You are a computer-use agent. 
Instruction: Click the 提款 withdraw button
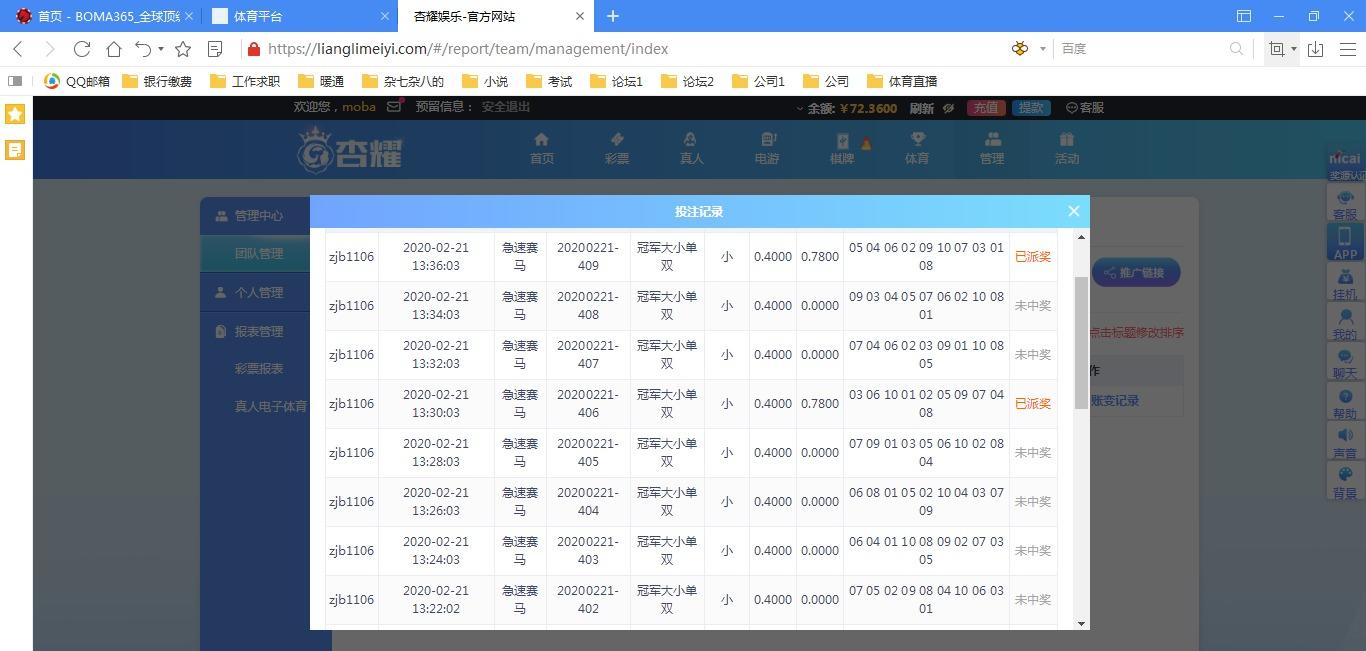pyautogui.click(x=1031, y=108)
